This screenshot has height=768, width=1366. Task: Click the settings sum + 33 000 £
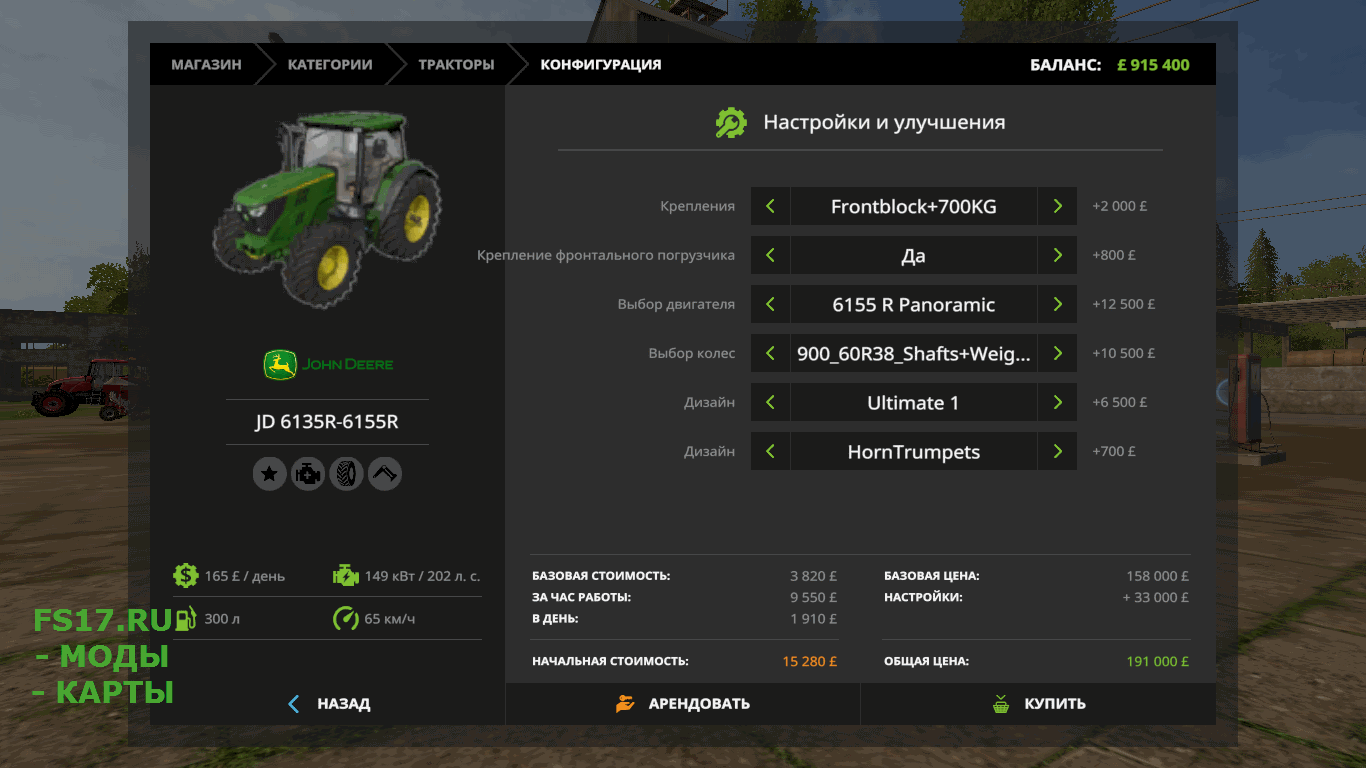[1156, 597]
